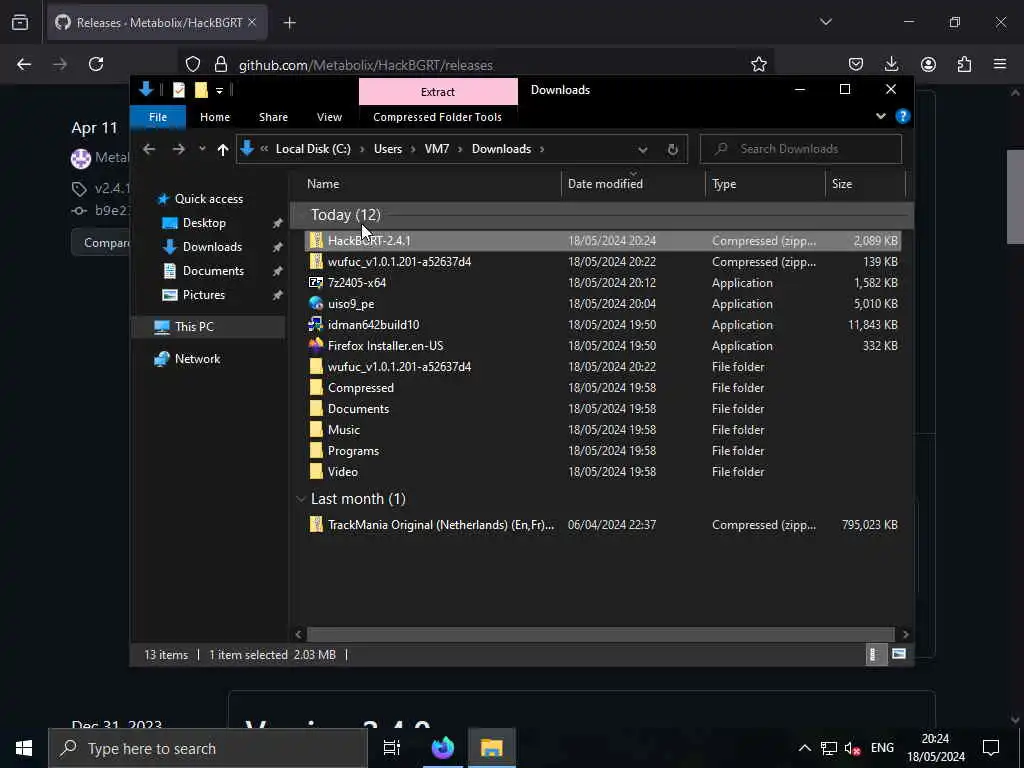The height and width of the screenshot is (768, 1024).
Task: Open the Windows Start menu
Action: tap(24, 748)
